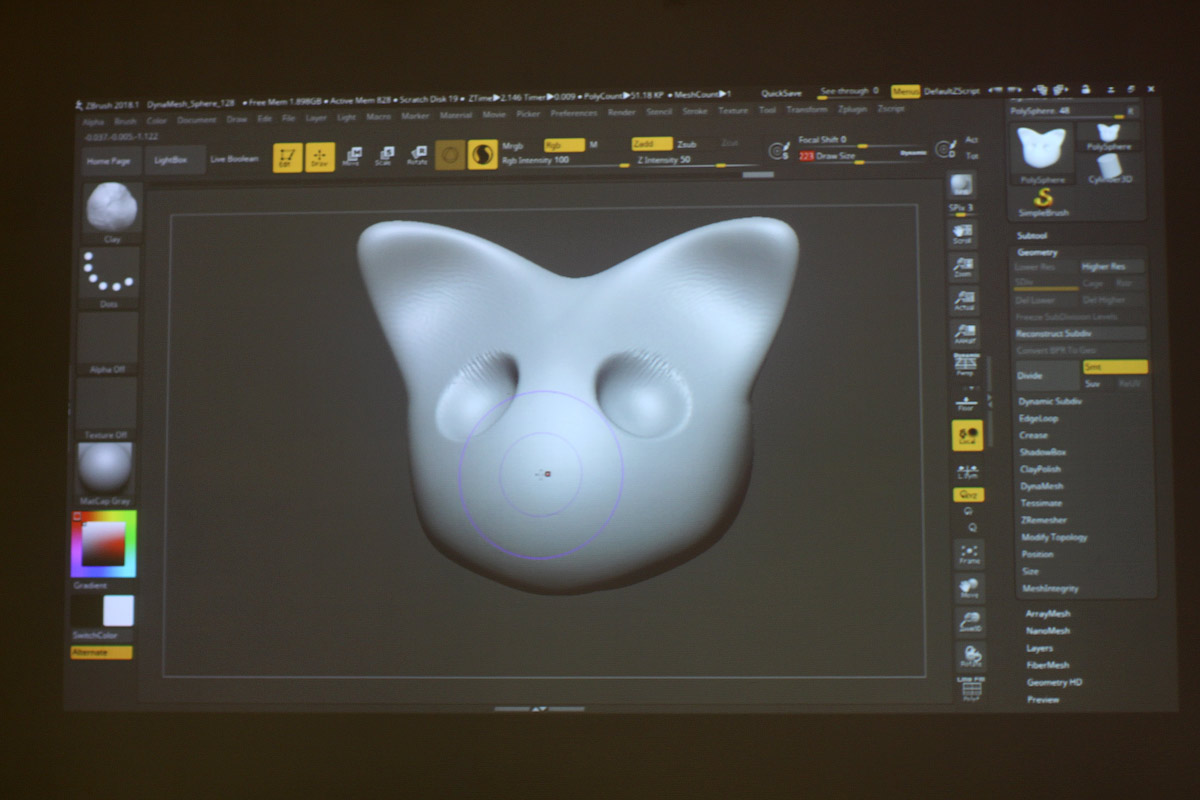
Task: Toggle the Zadd sculpt mode
Action: click(652, 144)
